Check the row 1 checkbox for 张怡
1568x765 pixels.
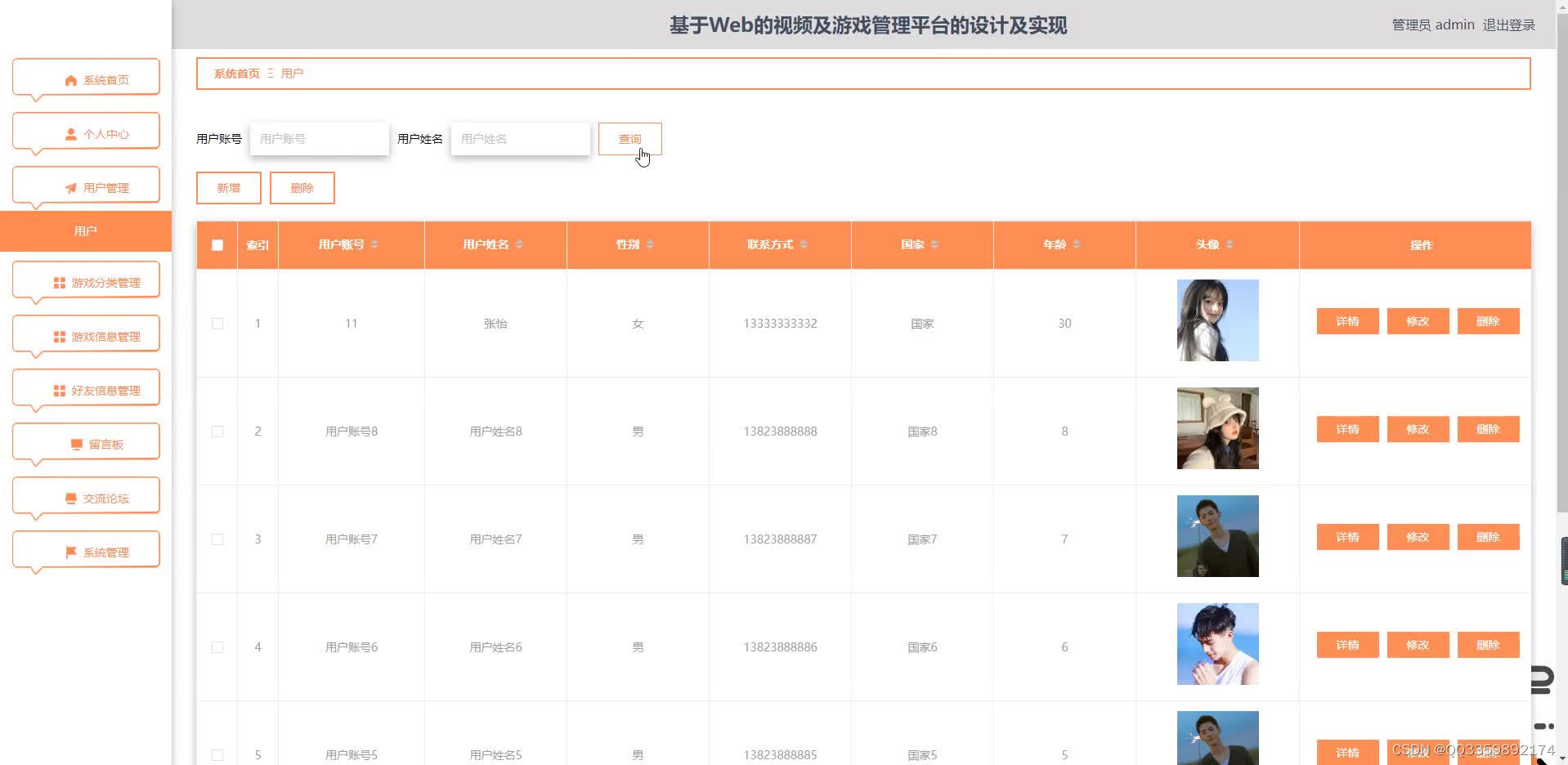[x=217, y=324]
